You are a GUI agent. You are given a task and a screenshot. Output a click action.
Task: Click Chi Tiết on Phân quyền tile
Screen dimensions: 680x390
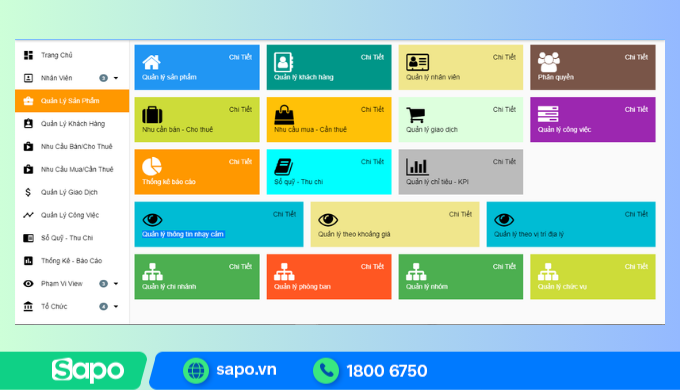pos(636,57)
